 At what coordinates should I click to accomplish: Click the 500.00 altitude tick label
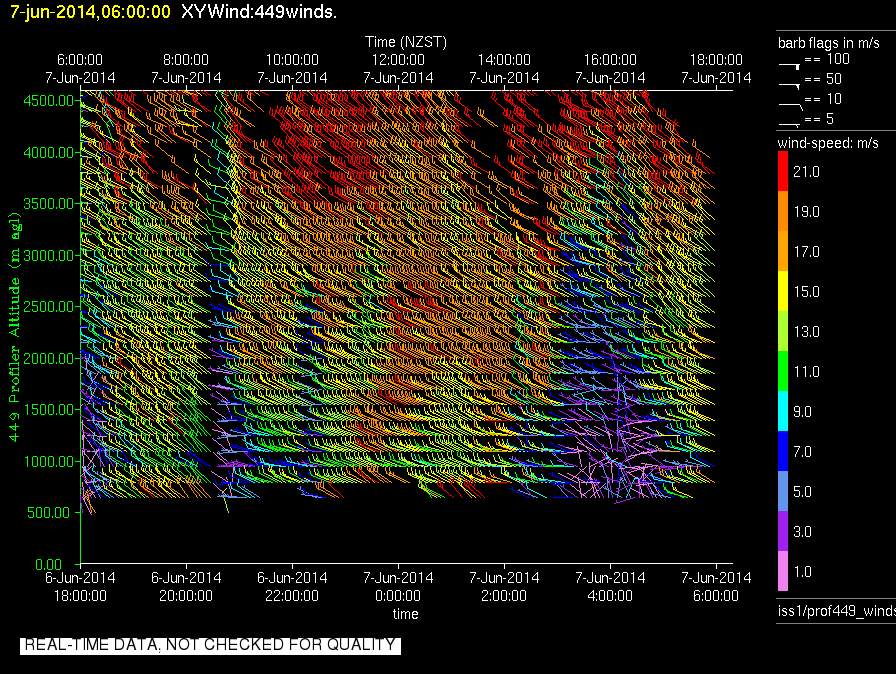[x=49, y=513]
